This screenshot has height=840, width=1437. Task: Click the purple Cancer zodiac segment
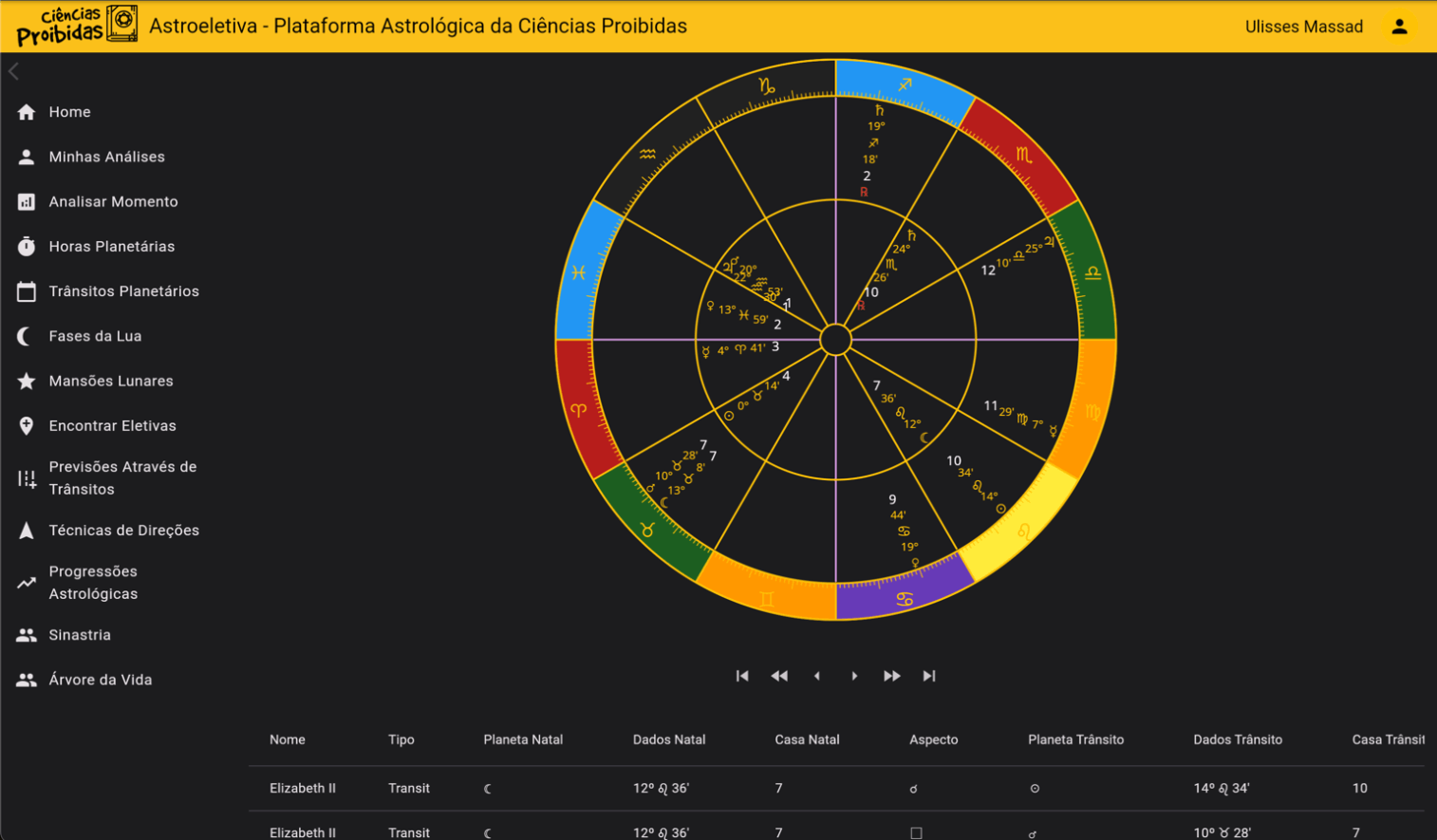[902, 598]
